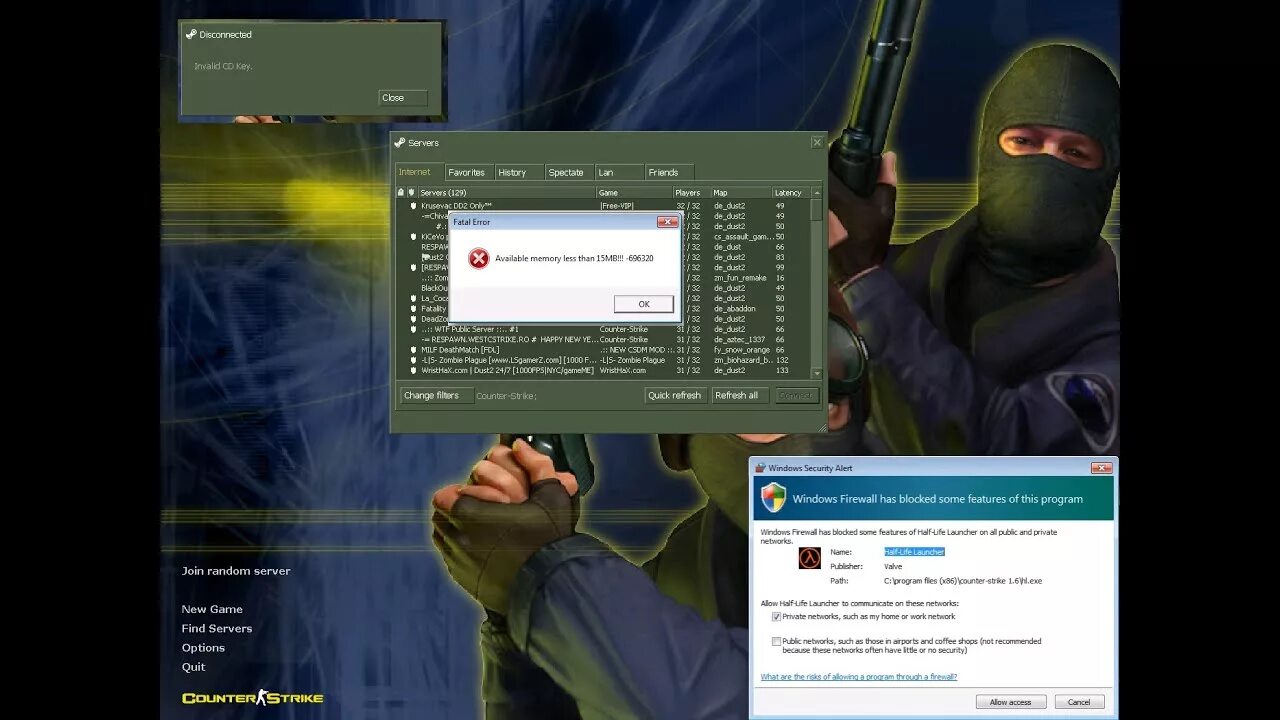Open Find Servers from the main menu
The image size is (1280, 720).
pyautogui.click(x=217, y=628)
